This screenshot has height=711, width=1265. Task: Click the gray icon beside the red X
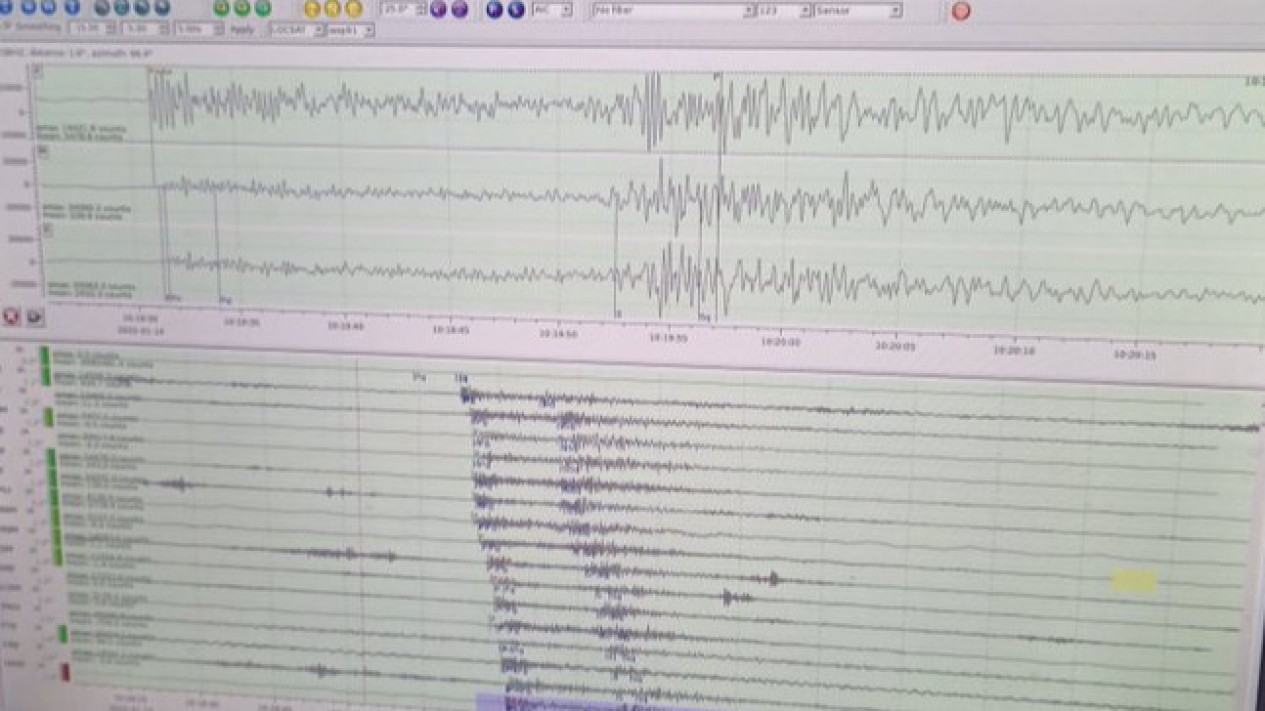(35, 317)
